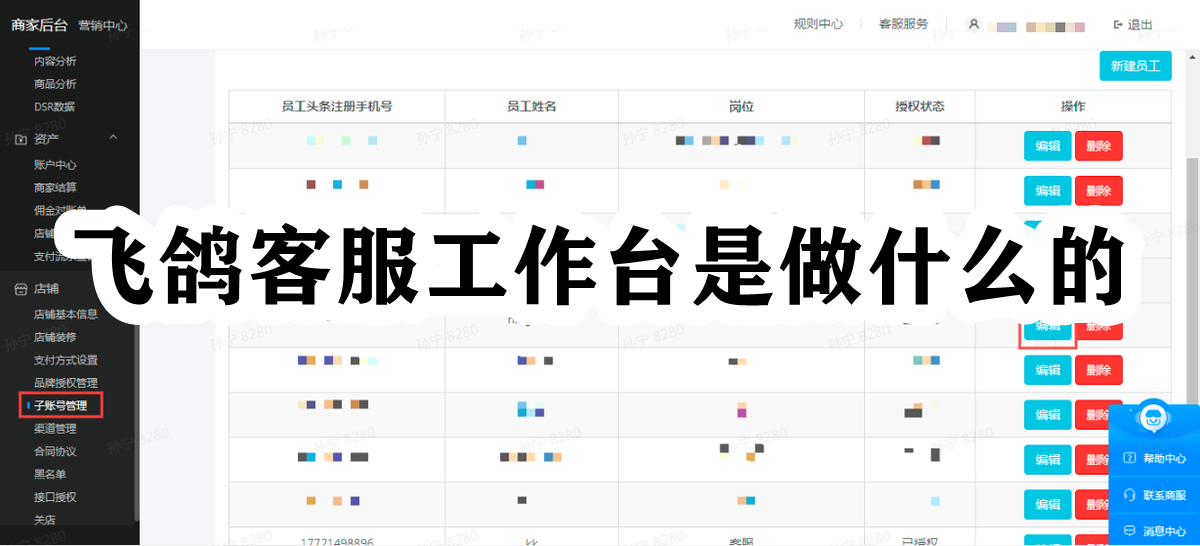Open 接口授权 in the sidebar

55,497
